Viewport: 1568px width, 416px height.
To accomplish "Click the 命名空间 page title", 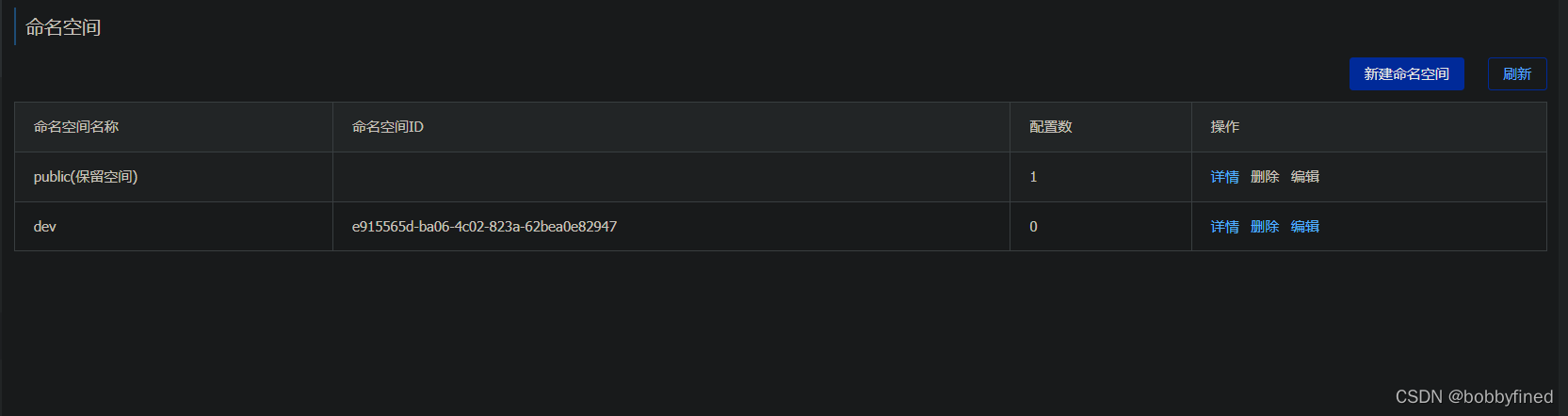I will pyautogui.click(x=63, y=27).
